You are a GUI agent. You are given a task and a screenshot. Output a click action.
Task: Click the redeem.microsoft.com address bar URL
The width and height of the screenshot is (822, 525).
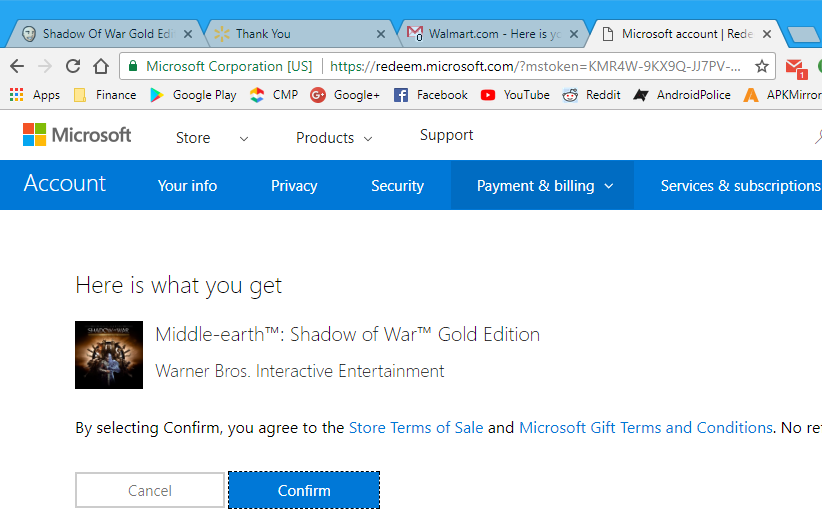pyautogui.click(x=535, y=66)
